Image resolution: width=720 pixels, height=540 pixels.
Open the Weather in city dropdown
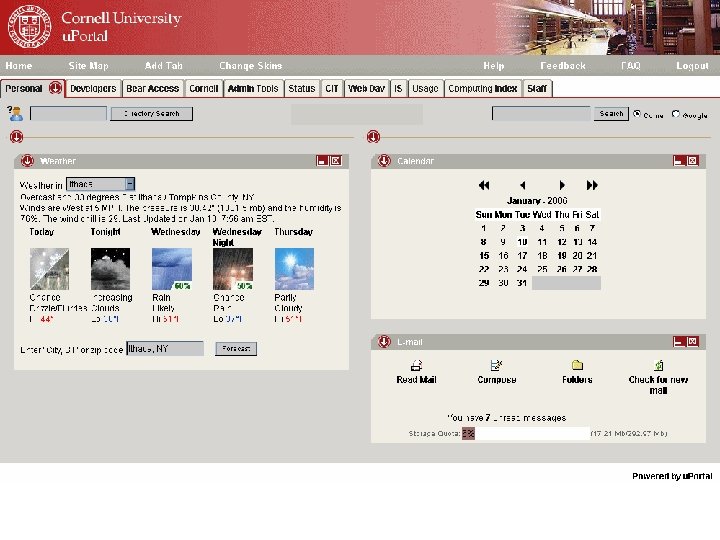(101, 184)
